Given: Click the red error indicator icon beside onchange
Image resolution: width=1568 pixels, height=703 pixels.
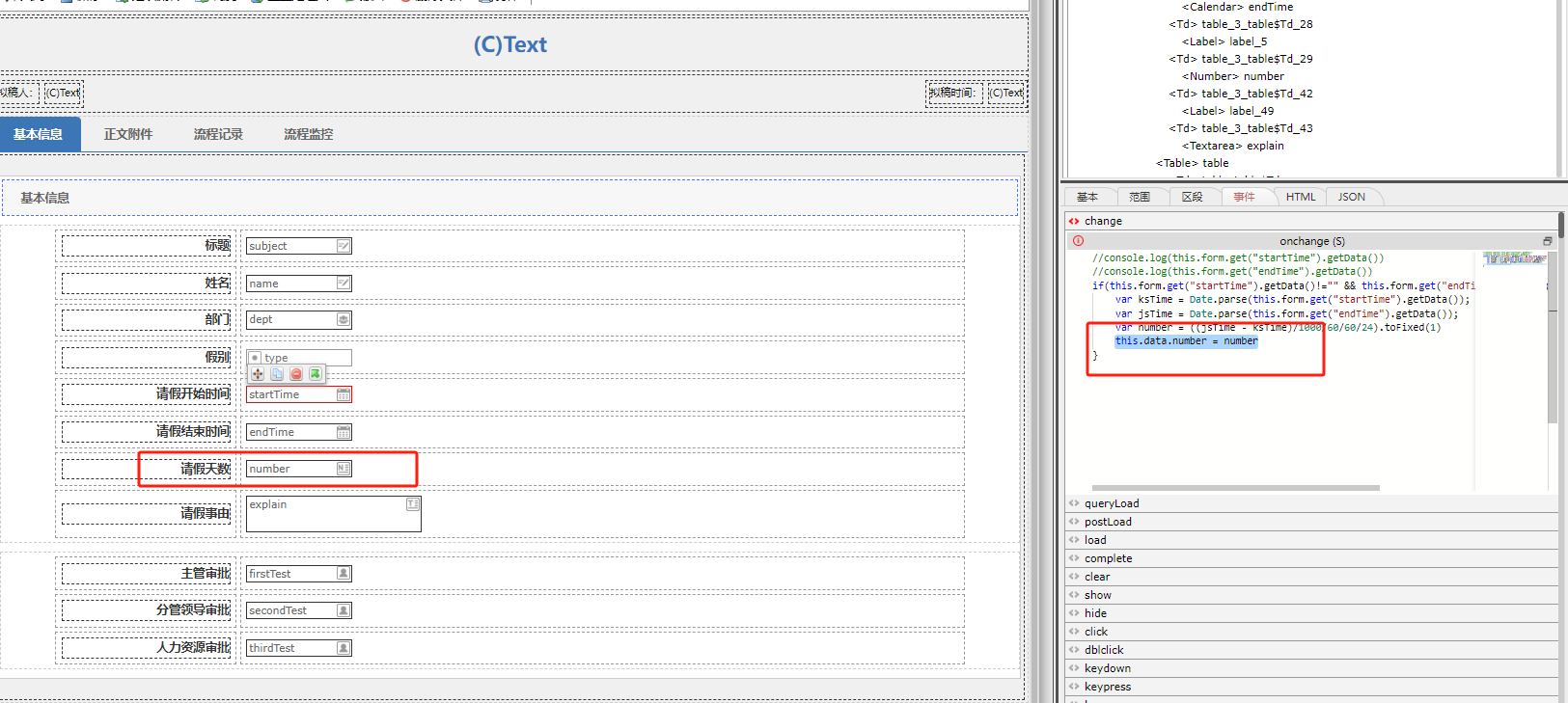Looking at the screenshot, I should 1079,241.
